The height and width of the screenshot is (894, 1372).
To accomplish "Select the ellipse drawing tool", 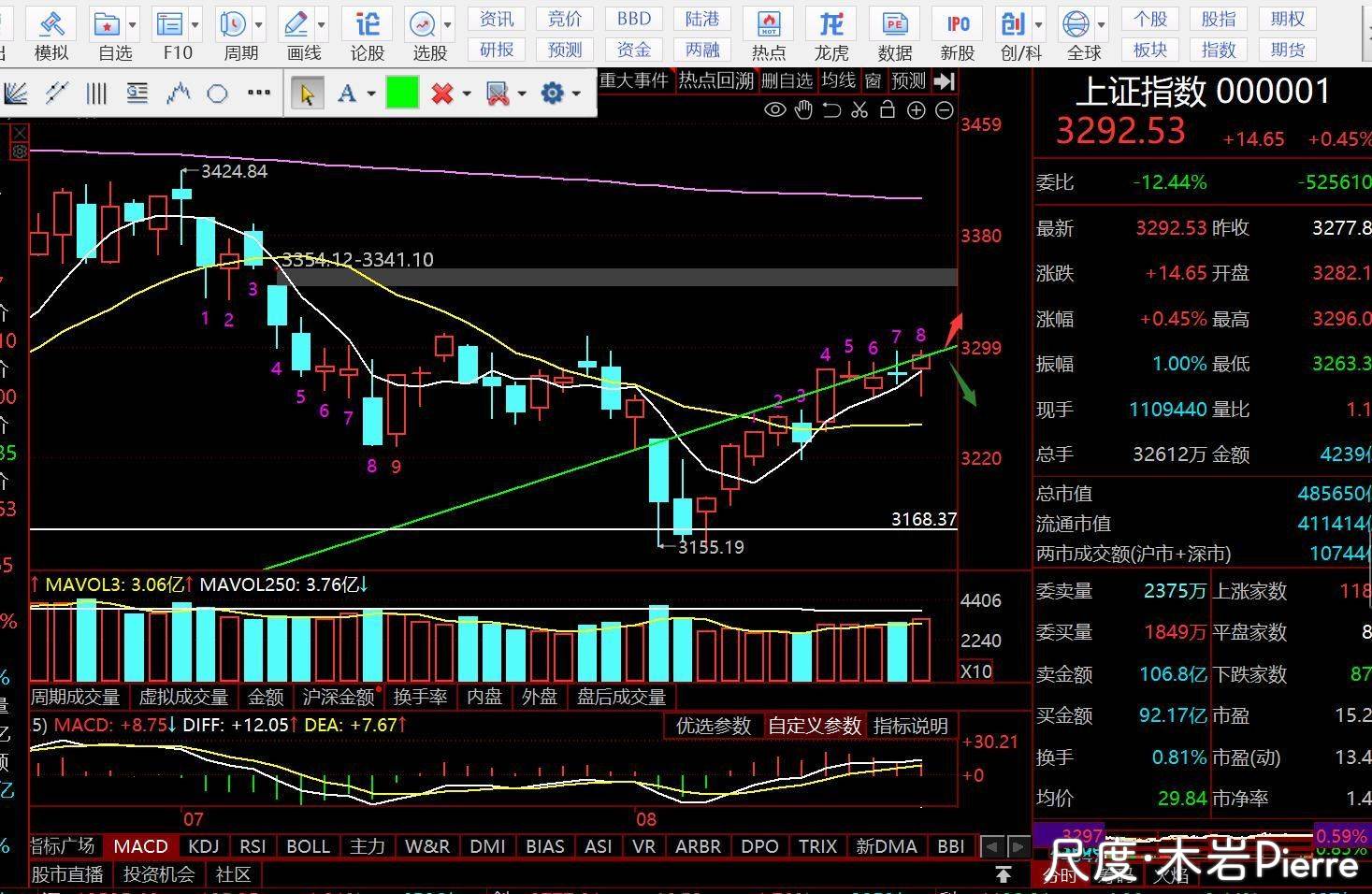I will pyautogui.click(x=218, y=93).
